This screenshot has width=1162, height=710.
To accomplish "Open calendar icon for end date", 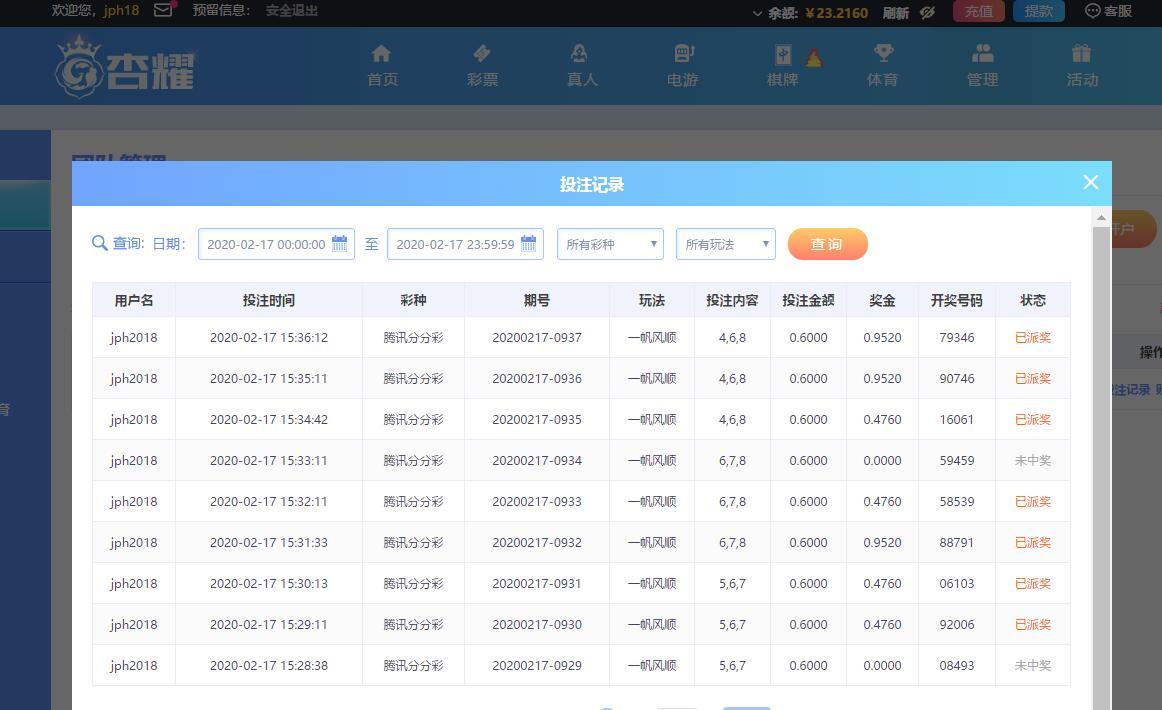I will [x=528, y=243].
